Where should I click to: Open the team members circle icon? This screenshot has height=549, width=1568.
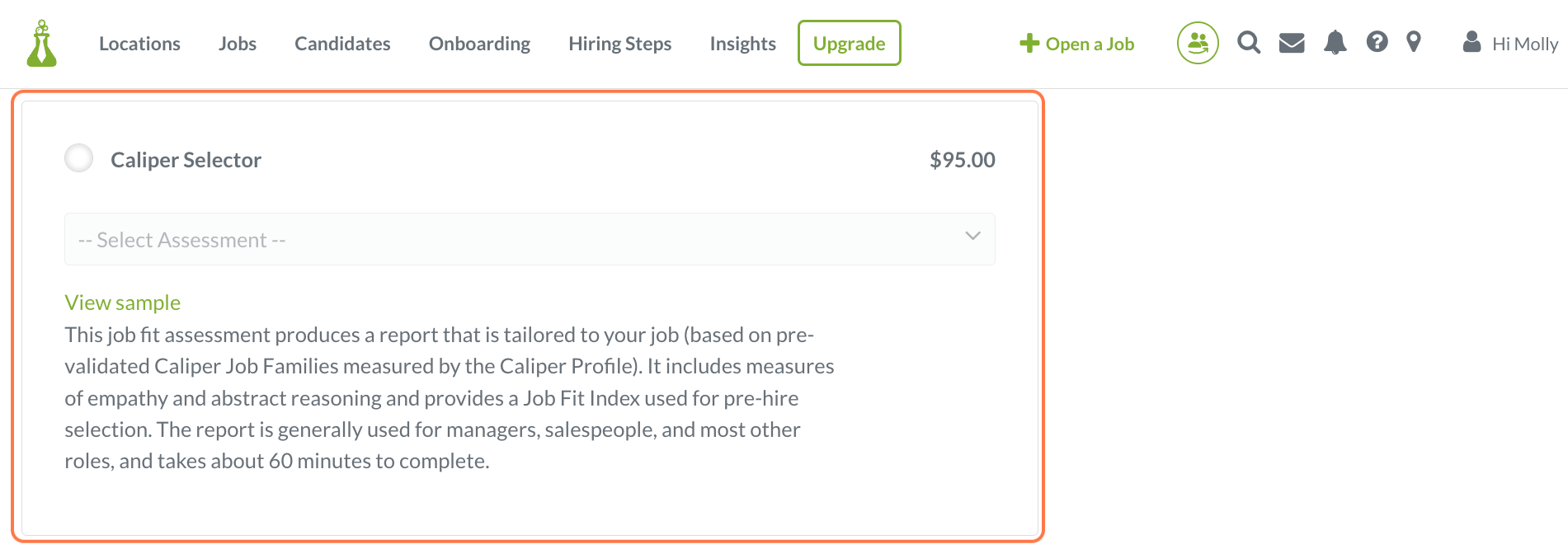1198,43
